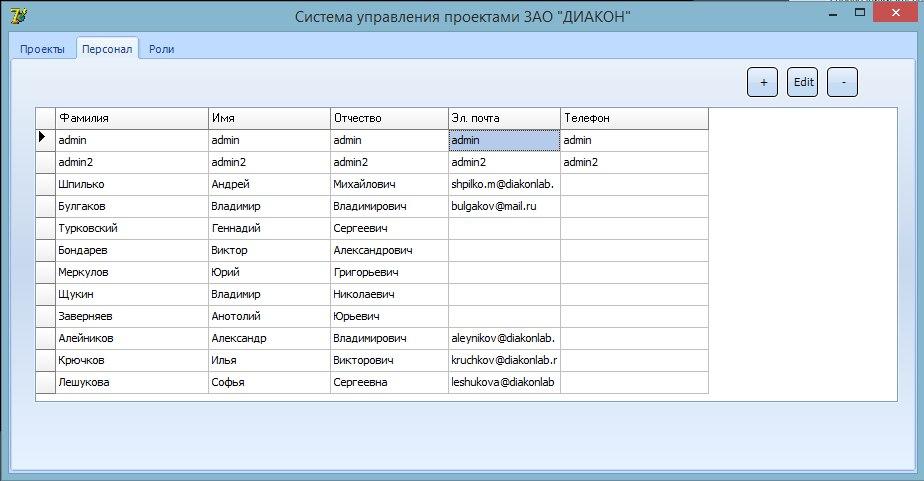Click the Анотолий name cell

[x=269, y=316]
